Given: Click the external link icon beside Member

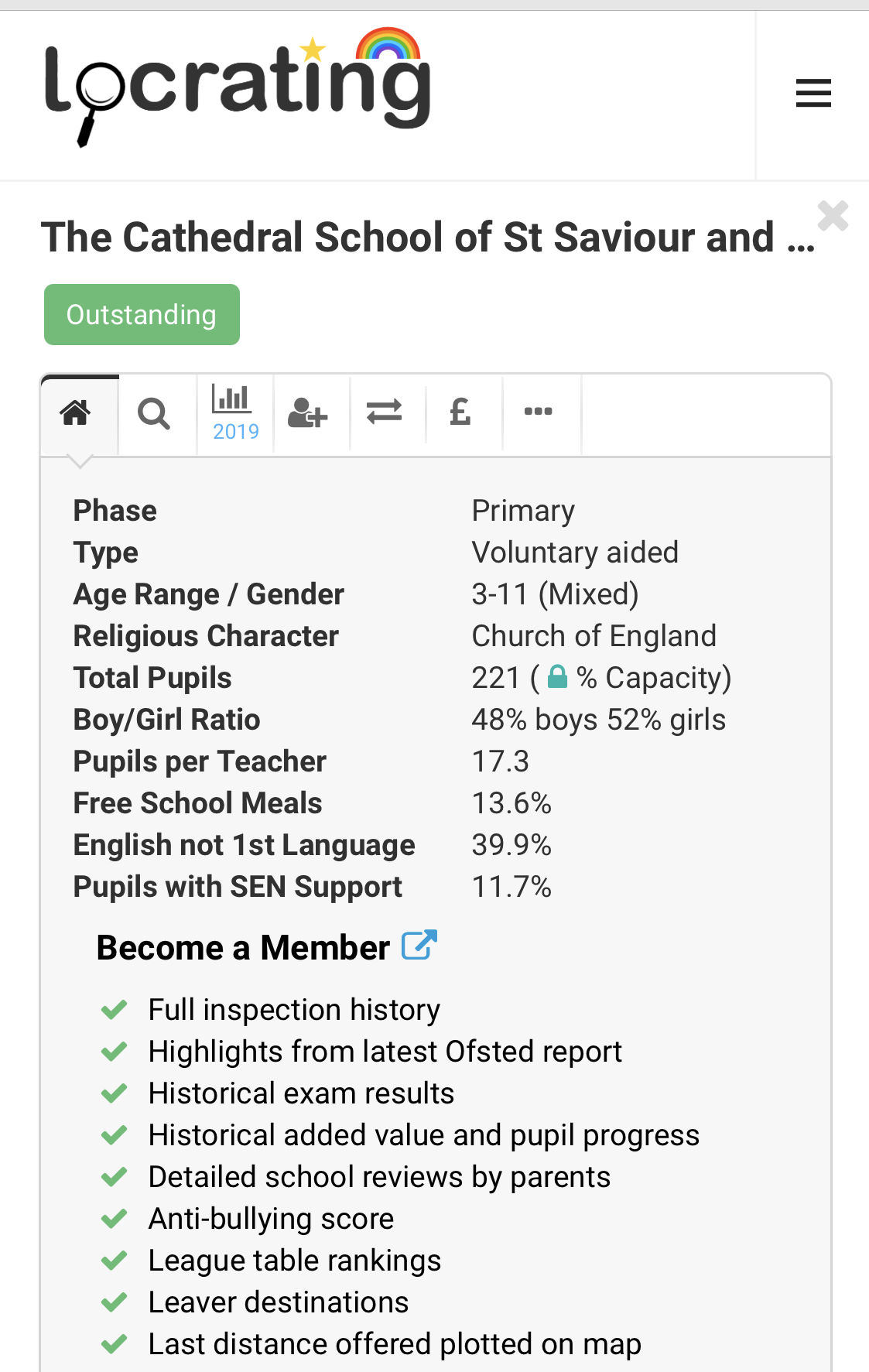Looking at the screenshot, I should click(x=419, y=945).
